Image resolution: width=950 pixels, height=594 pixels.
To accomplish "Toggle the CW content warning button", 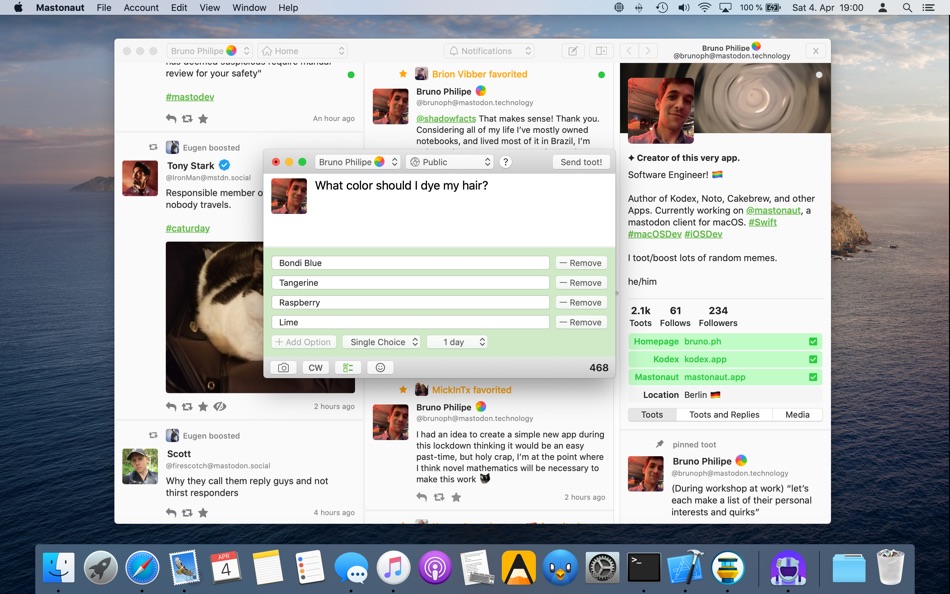I will pyautogui.click(x=316, y=367).
